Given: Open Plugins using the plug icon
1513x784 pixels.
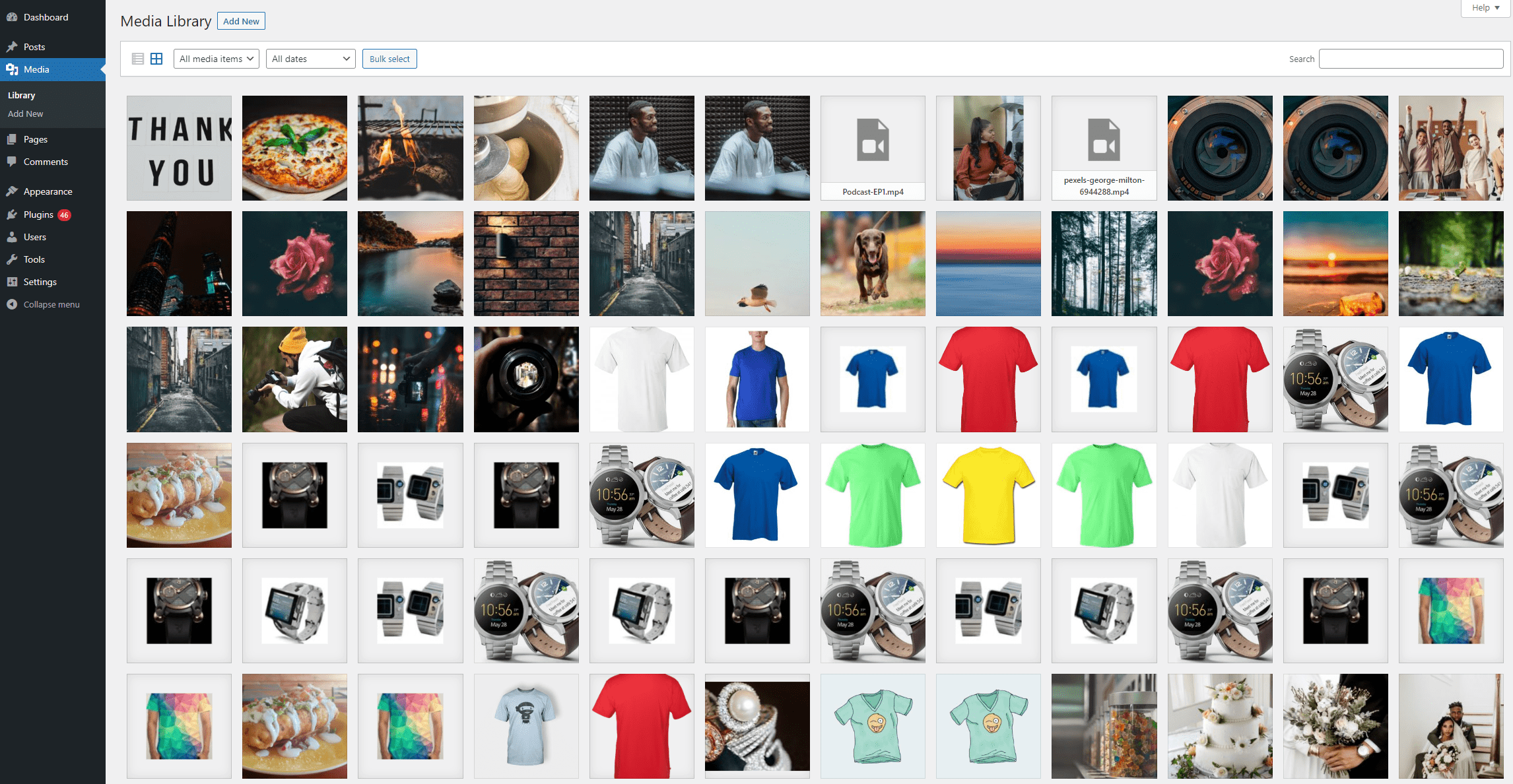Looking at the screenshot, I should [x=11, y=214].
